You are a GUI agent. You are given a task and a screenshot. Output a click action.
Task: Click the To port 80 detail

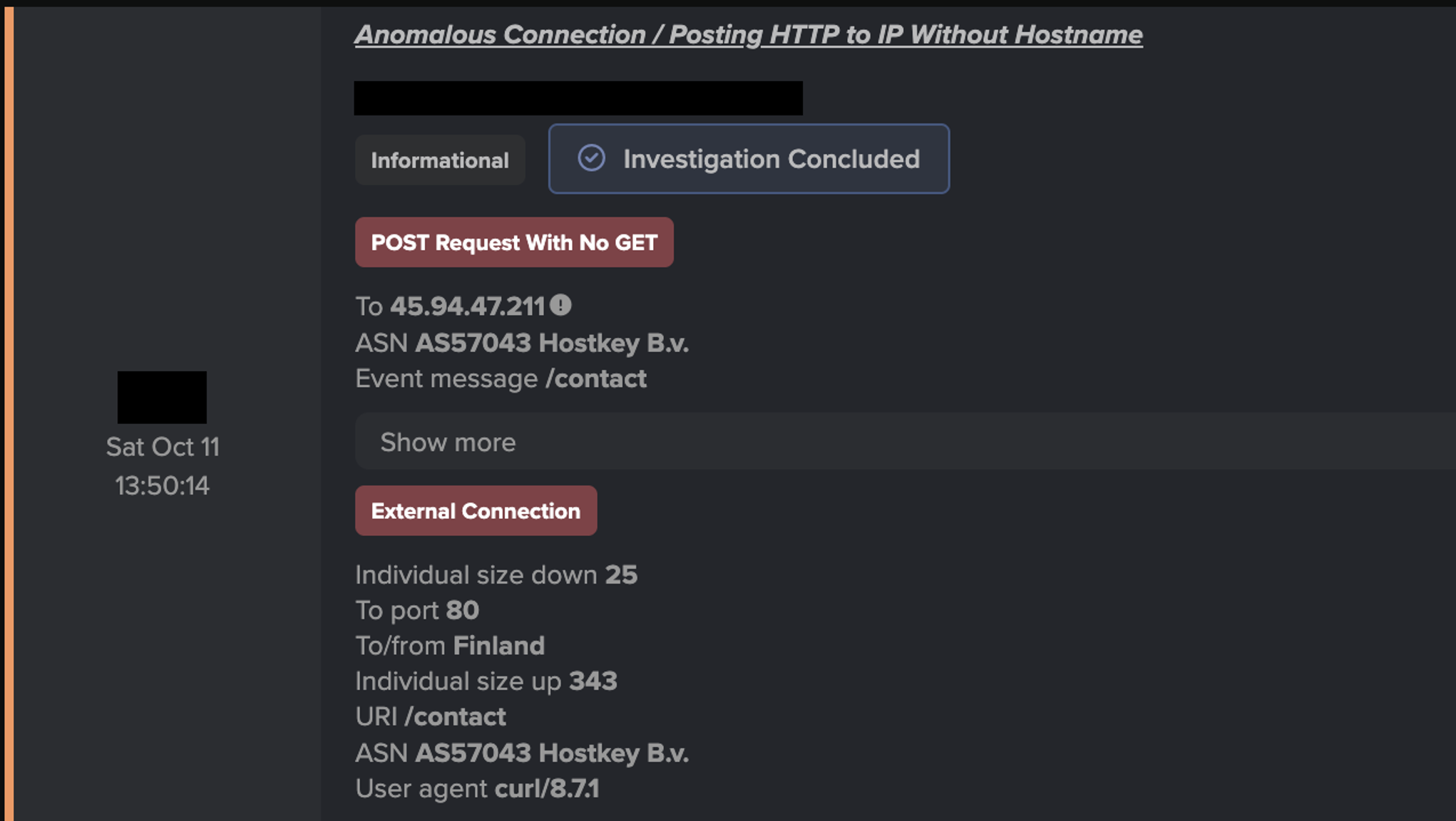coord(417,610)
